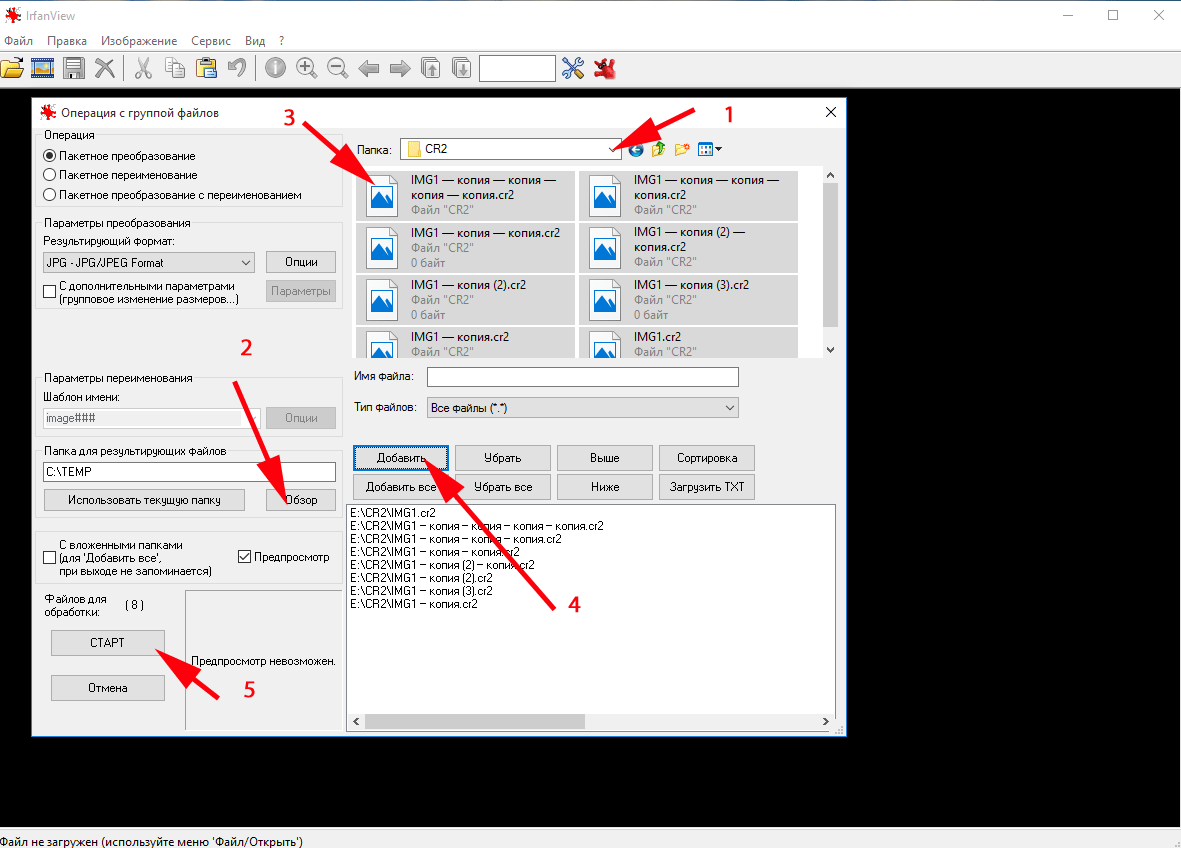Click the back navigation globe icon
1181x848 pixels.
635,148
